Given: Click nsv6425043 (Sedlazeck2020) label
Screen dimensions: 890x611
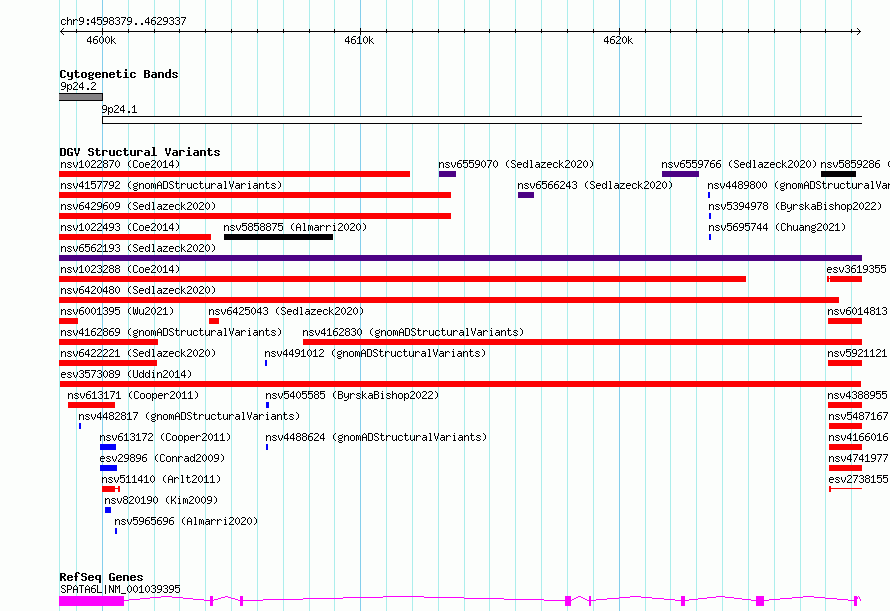Looking at the screenshot, I should click(x=286, y=311).
